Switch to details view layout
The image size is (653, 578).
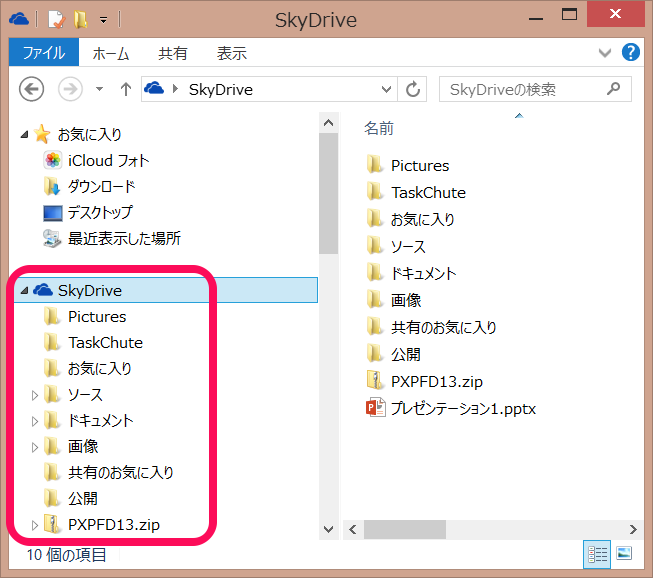[x=597, y=554]
